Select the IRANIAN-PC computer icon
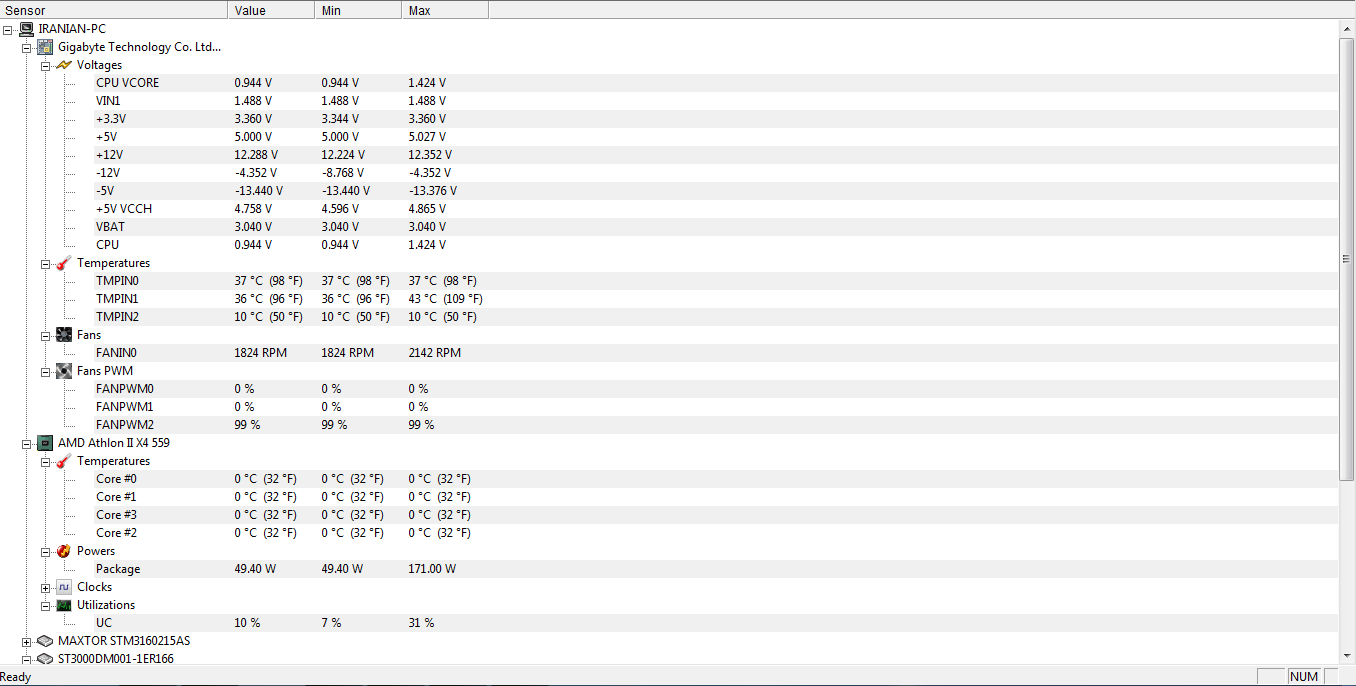The width and height of the screenshot is (1356, 686). coord(26,29)
